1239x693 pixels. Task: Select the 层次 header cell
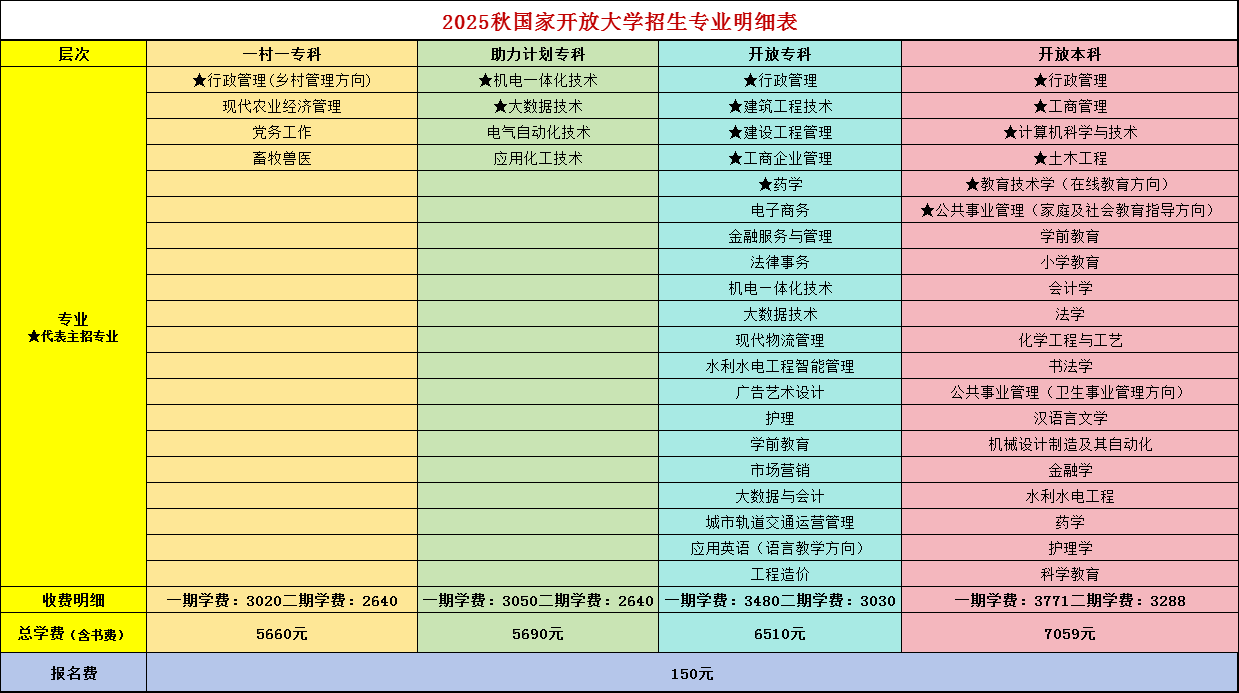pos(74,54)
